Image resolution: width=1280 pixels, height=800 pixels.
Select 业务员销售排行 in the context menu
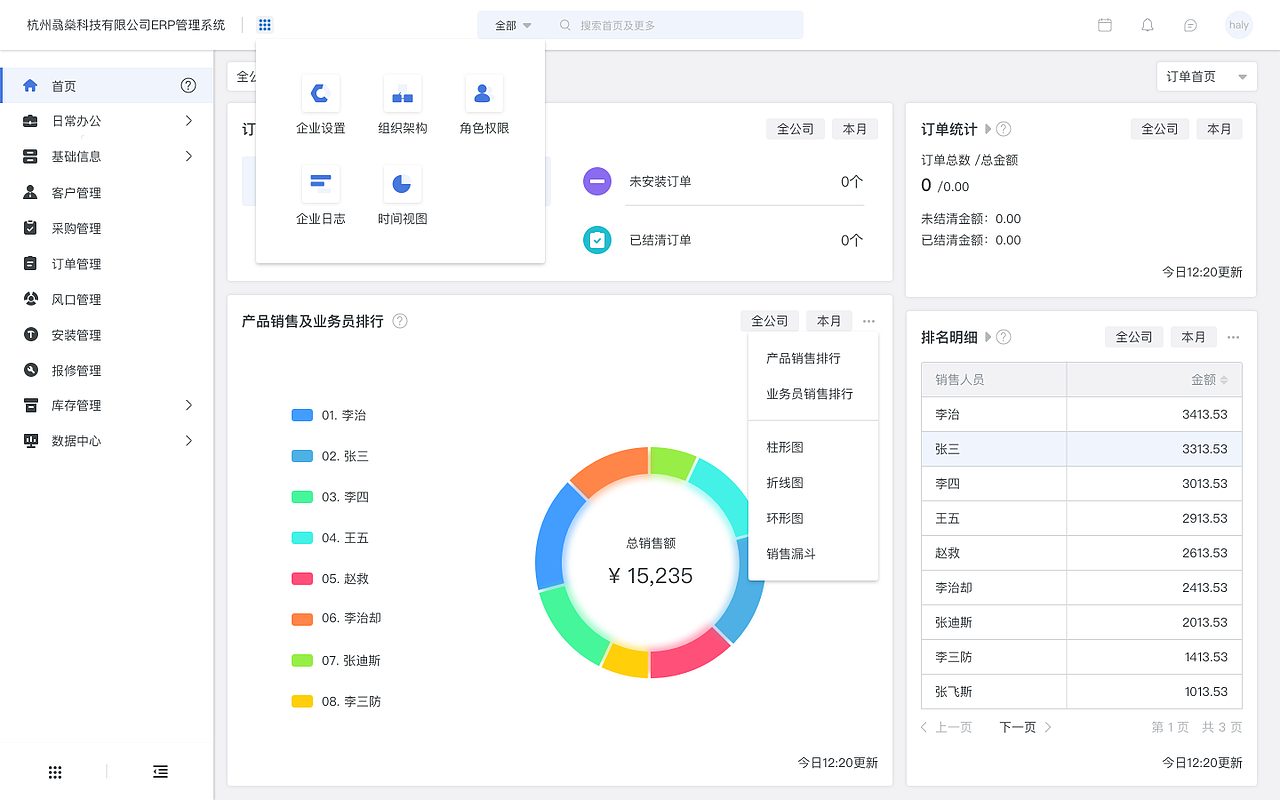tap(812, 393)
